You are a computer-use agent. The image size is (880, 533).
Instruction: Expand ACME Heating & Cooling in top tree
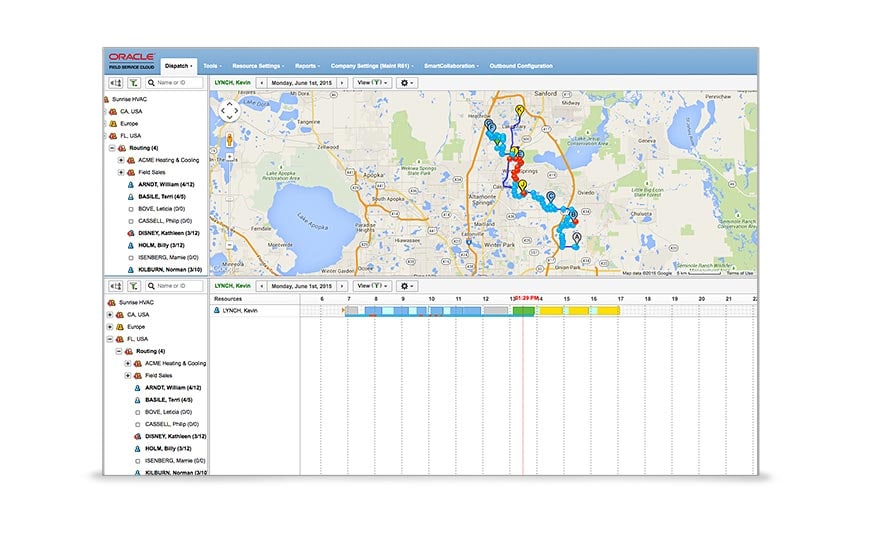click(x=121, y=160)
